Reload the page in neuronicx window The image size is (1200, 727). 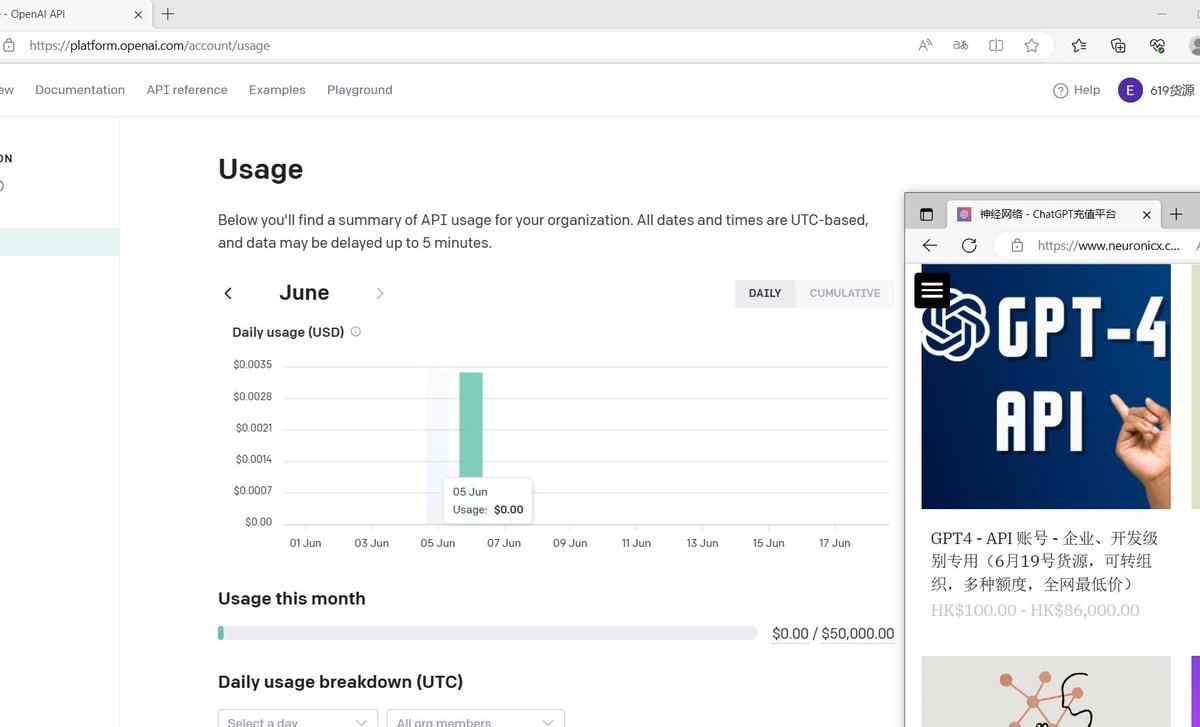pos(969,245)
